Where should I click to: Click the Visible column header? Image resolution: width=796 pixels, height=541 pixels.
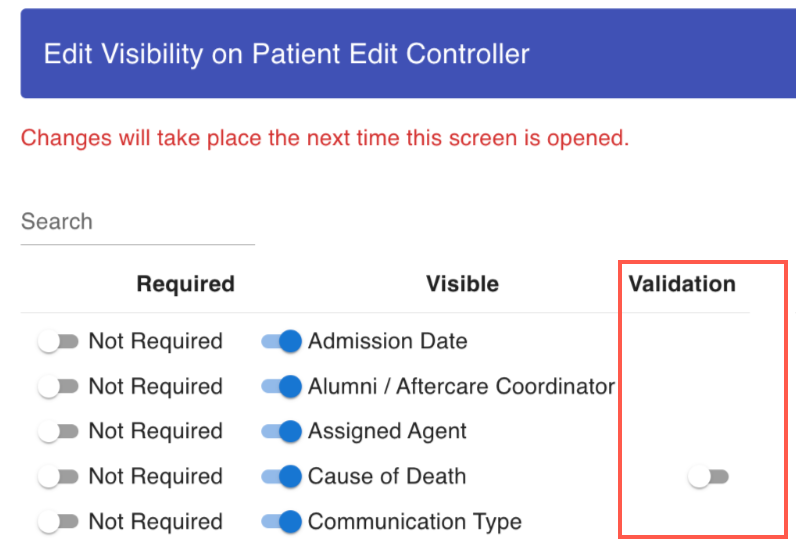pos(462,284)
